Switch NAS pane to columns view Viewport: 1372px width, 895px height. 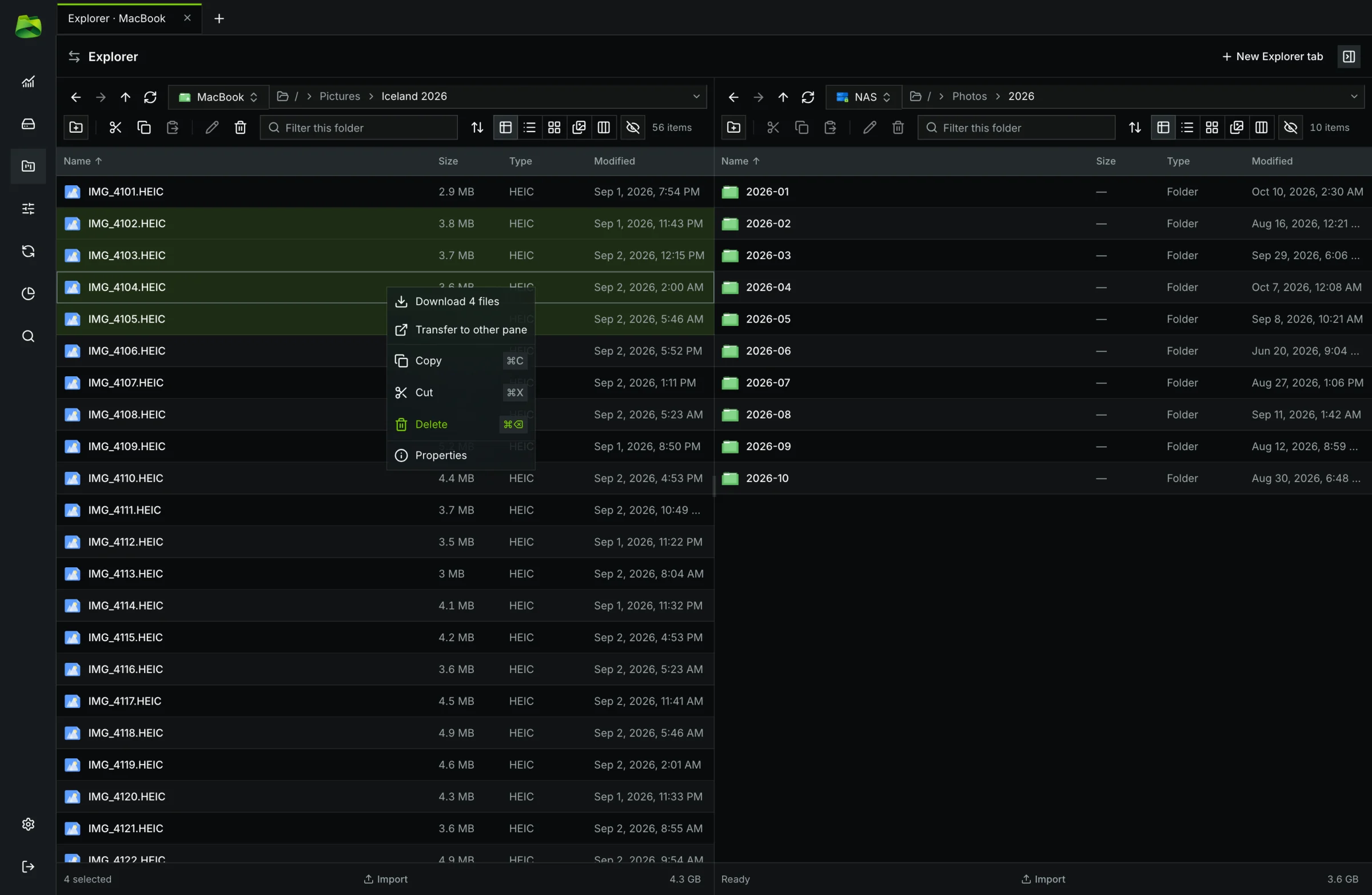(1261, 128)
